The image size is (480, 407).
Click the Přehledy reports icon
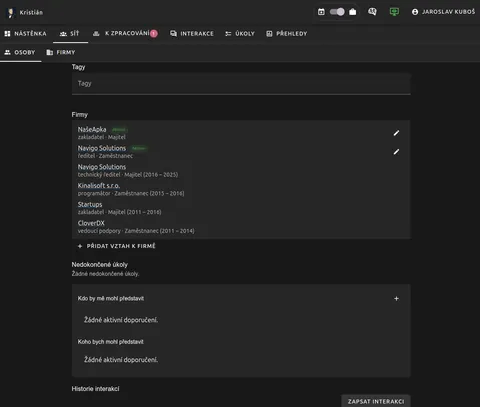(269, 34)
